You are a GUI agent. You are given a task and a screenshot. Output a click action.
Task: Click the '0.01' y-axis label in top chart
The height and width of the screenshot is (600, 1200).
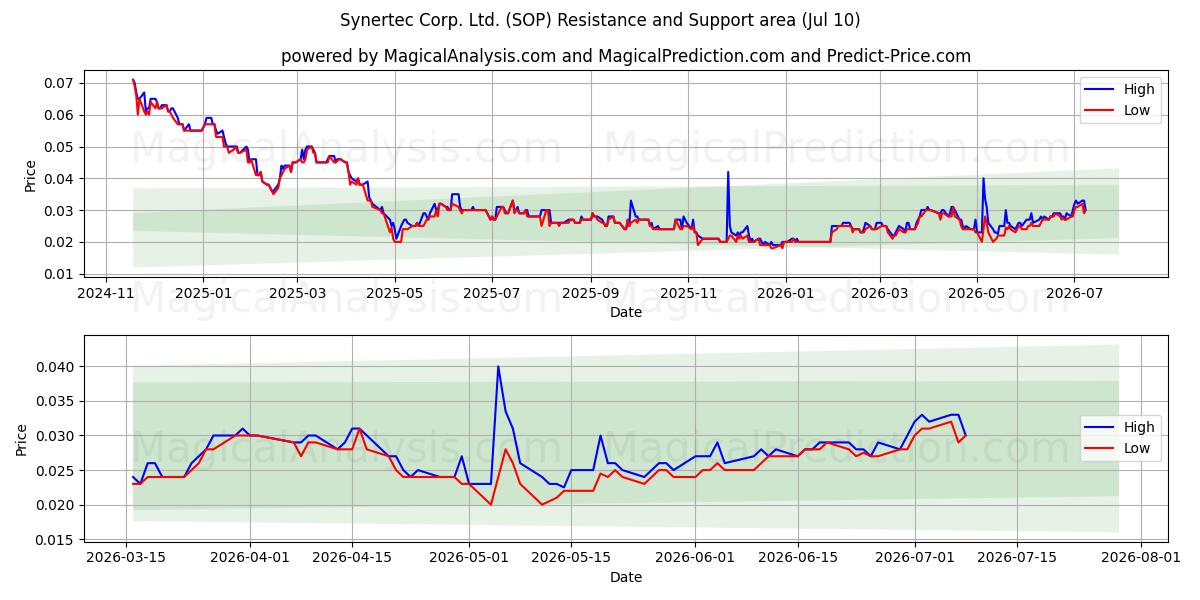click(61, 274)
